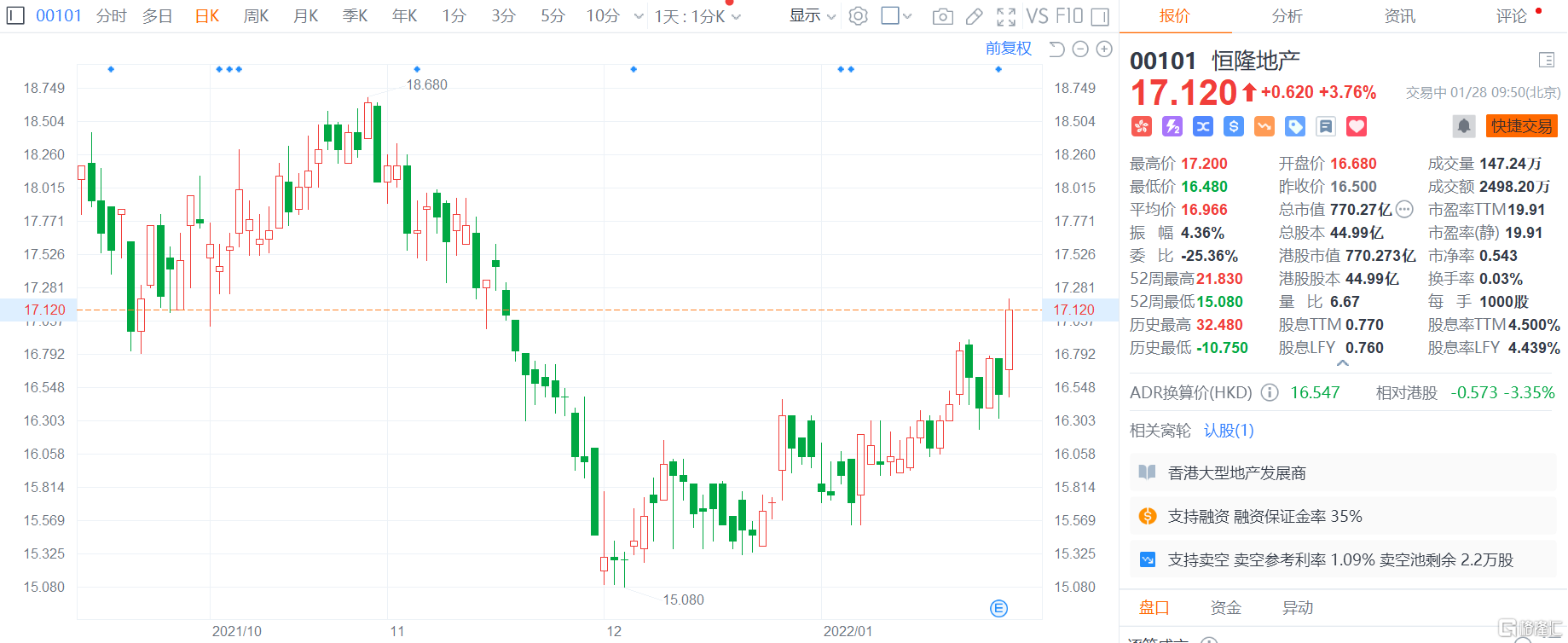Open the 1天:1分K period dropdown
The height and width of the screenshot is (643, 1568).
coord(697,16)
